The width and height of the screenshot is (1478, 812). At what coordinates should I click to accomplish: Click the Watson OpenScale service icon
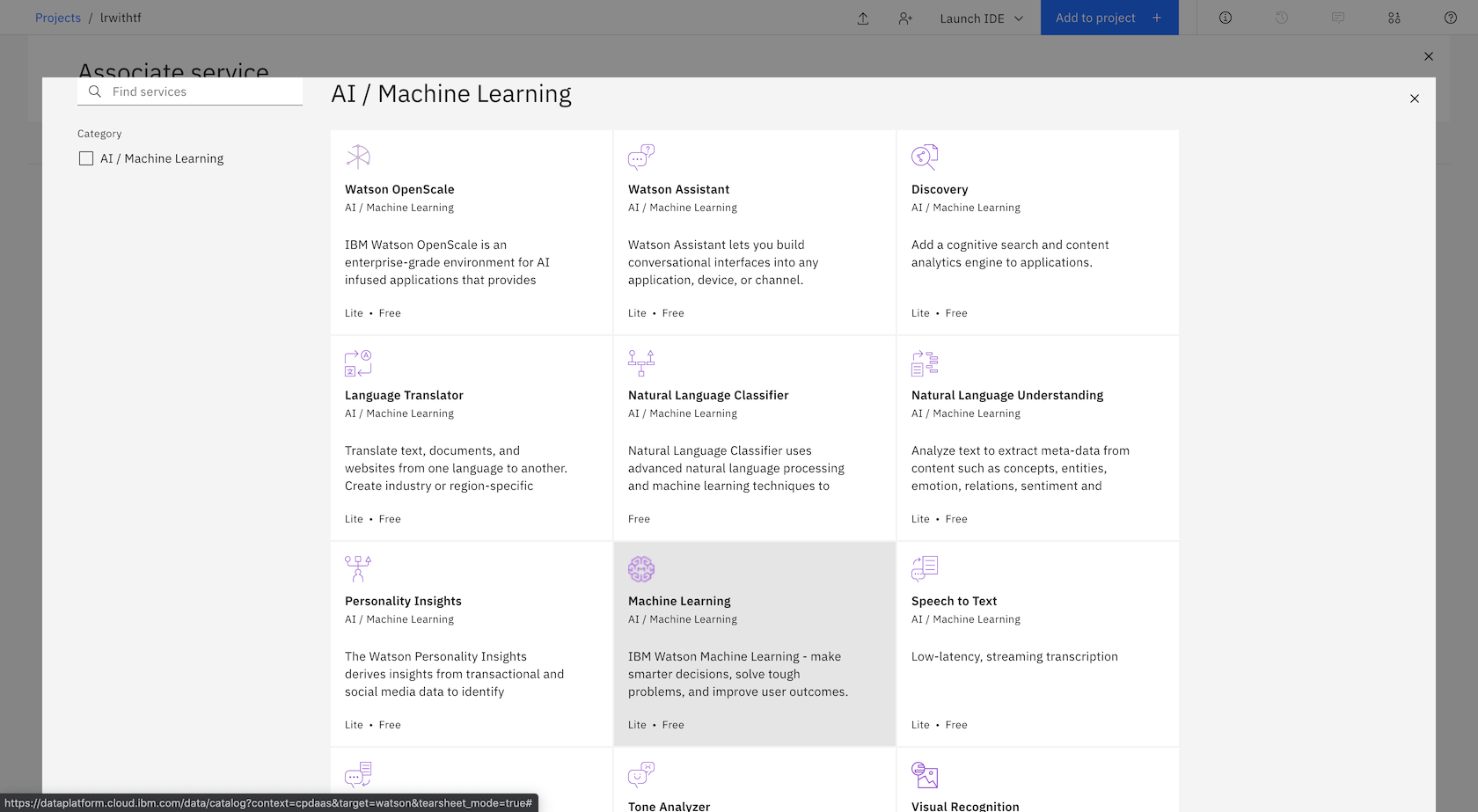click(x=358, y=157)
